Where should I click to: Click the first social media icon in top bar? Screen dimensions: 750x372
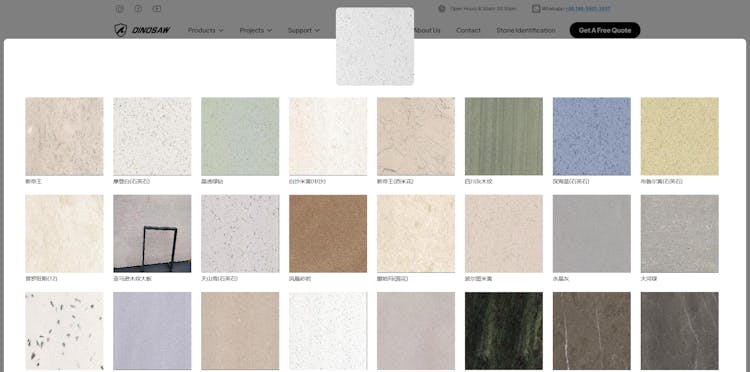[x=120, y=9]
